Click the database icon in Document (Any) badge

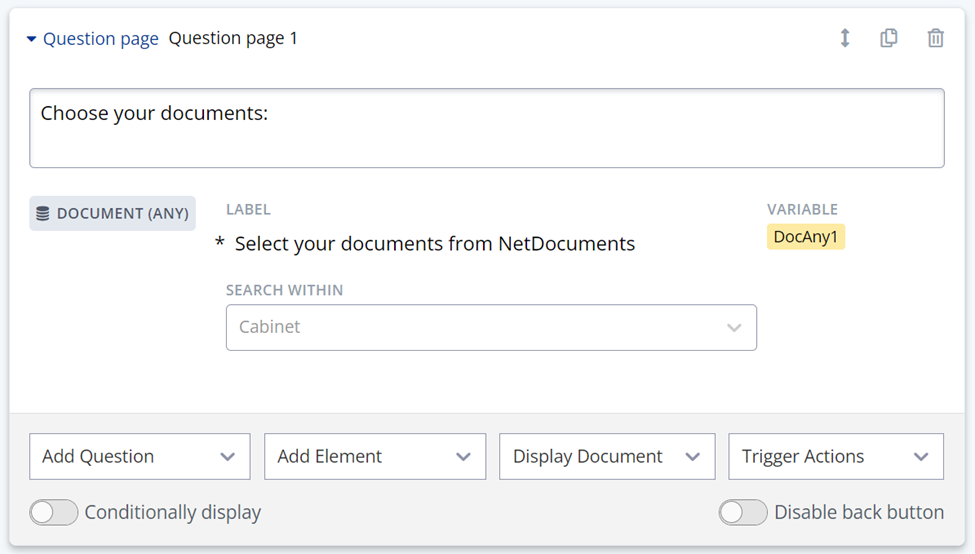point(42,213)
